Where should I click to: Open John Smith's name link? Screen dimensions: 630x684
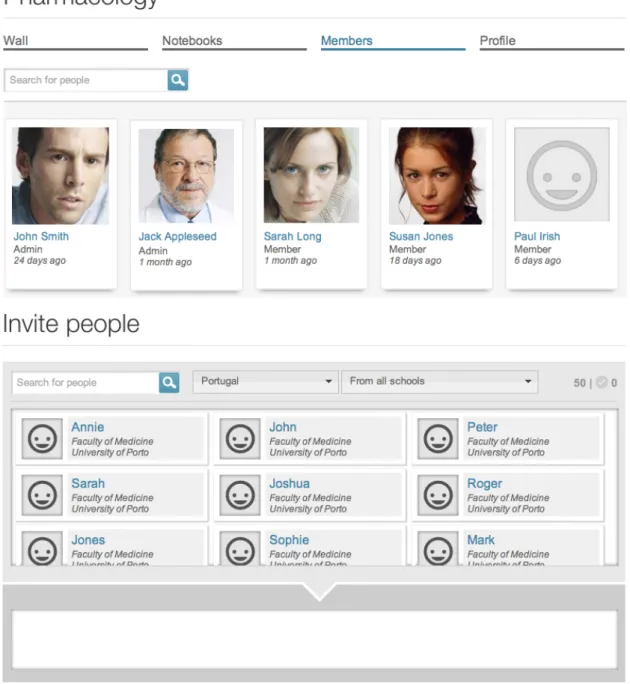point(41,236)
